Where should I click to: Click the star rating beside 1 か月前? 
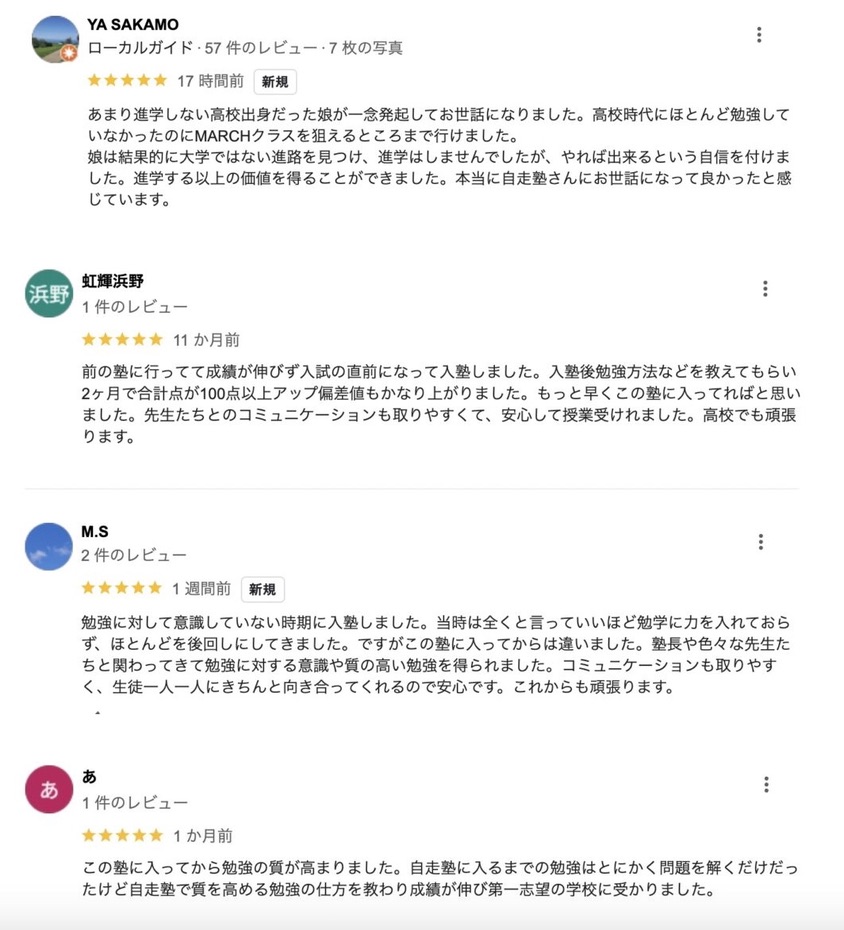click(121, 835)
